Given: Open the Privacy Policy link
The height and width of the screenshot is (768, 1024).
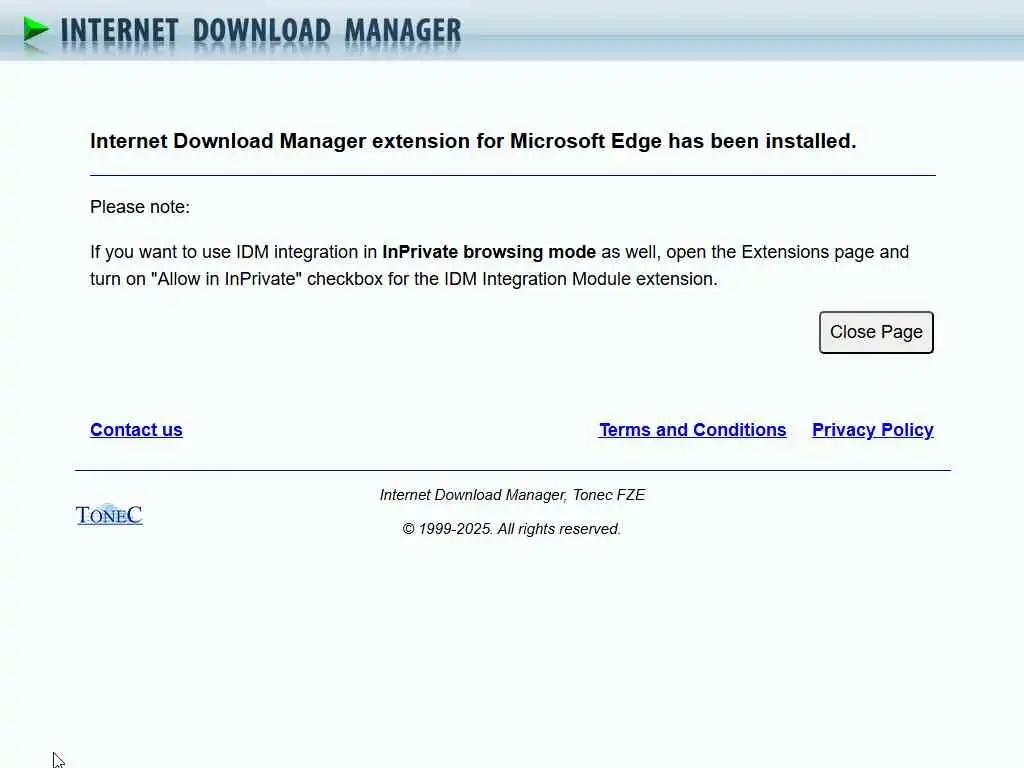Looking at the screenshot, I should coord(872,430).
